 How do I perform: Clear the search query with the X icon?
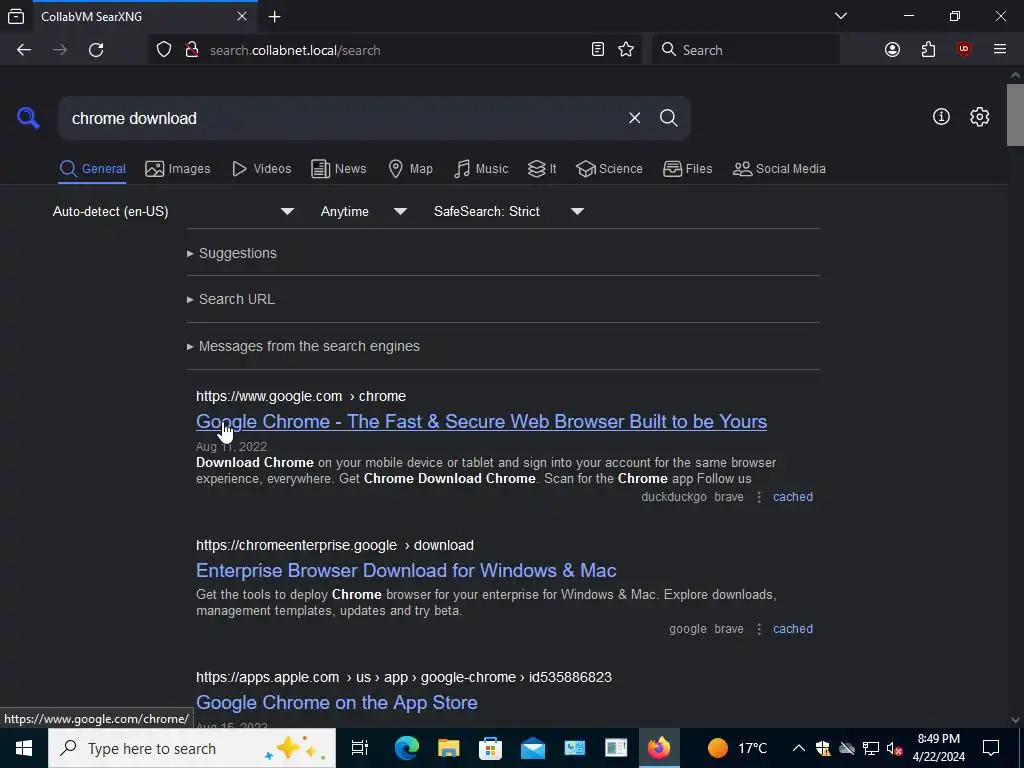[x=634, y=118]
